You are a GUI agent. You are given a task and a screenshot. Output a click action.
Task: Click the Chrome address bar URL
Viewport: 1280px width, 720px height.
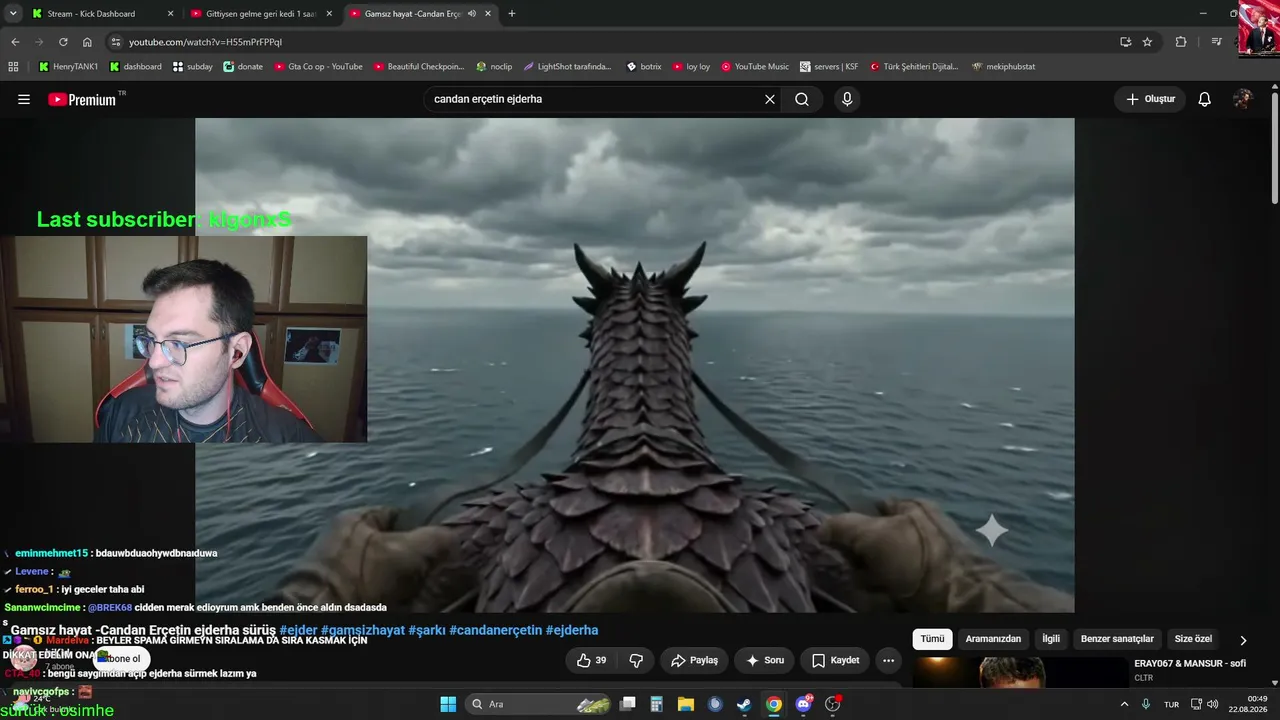(x=205, y=42)
